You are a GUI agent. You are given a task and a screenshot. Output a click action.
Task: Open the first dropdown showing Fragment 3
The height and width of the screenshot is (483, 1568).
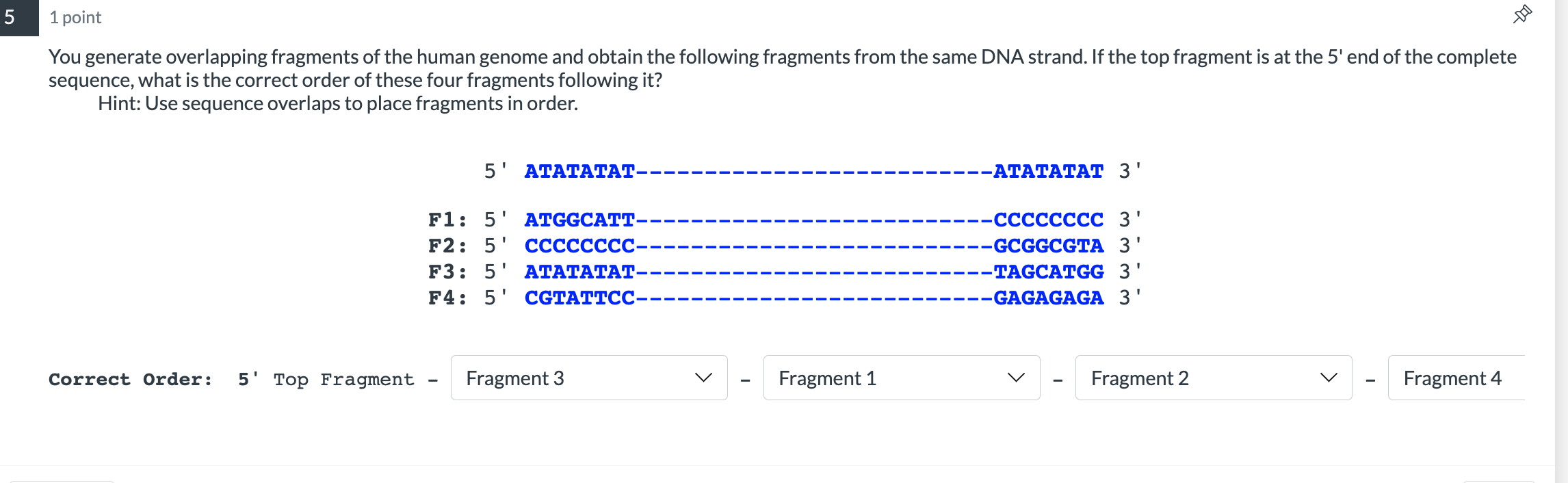click(589, 378)
